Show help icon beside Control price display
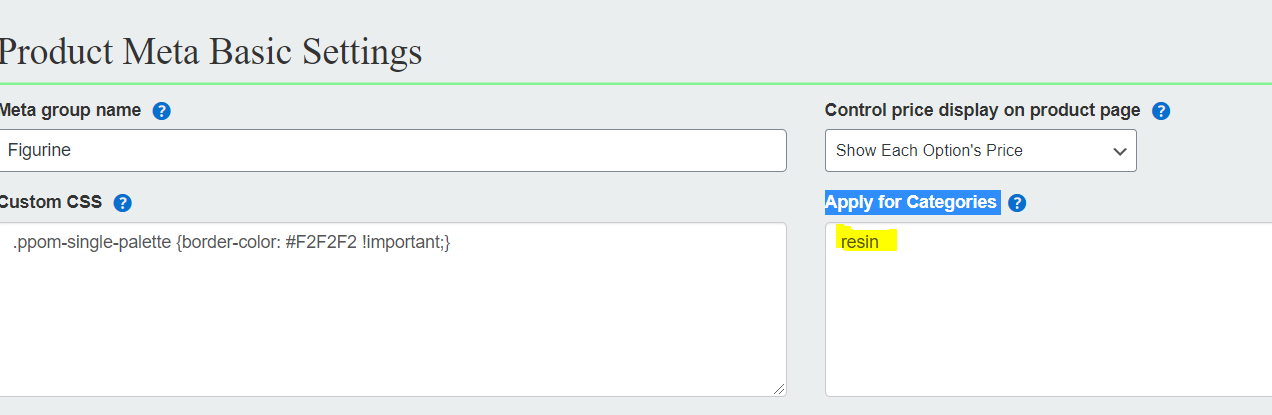This screenshot has height=415, width=1272. point(1161,111)
